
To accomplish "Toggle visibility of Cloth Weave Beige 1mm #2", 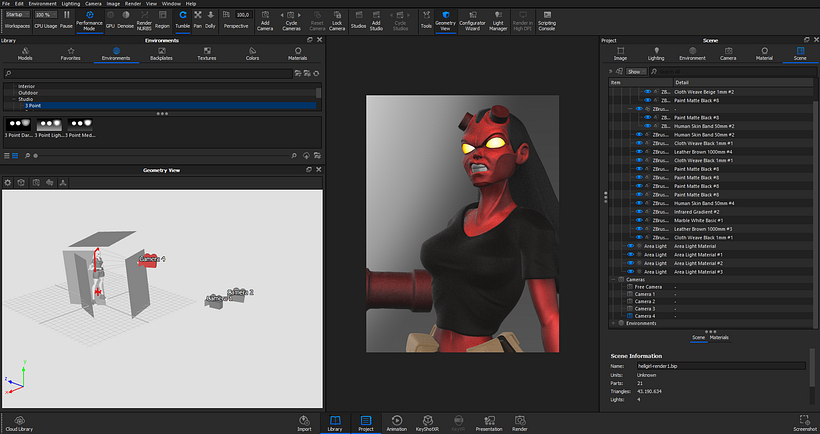I will click(x=647, y=92).
